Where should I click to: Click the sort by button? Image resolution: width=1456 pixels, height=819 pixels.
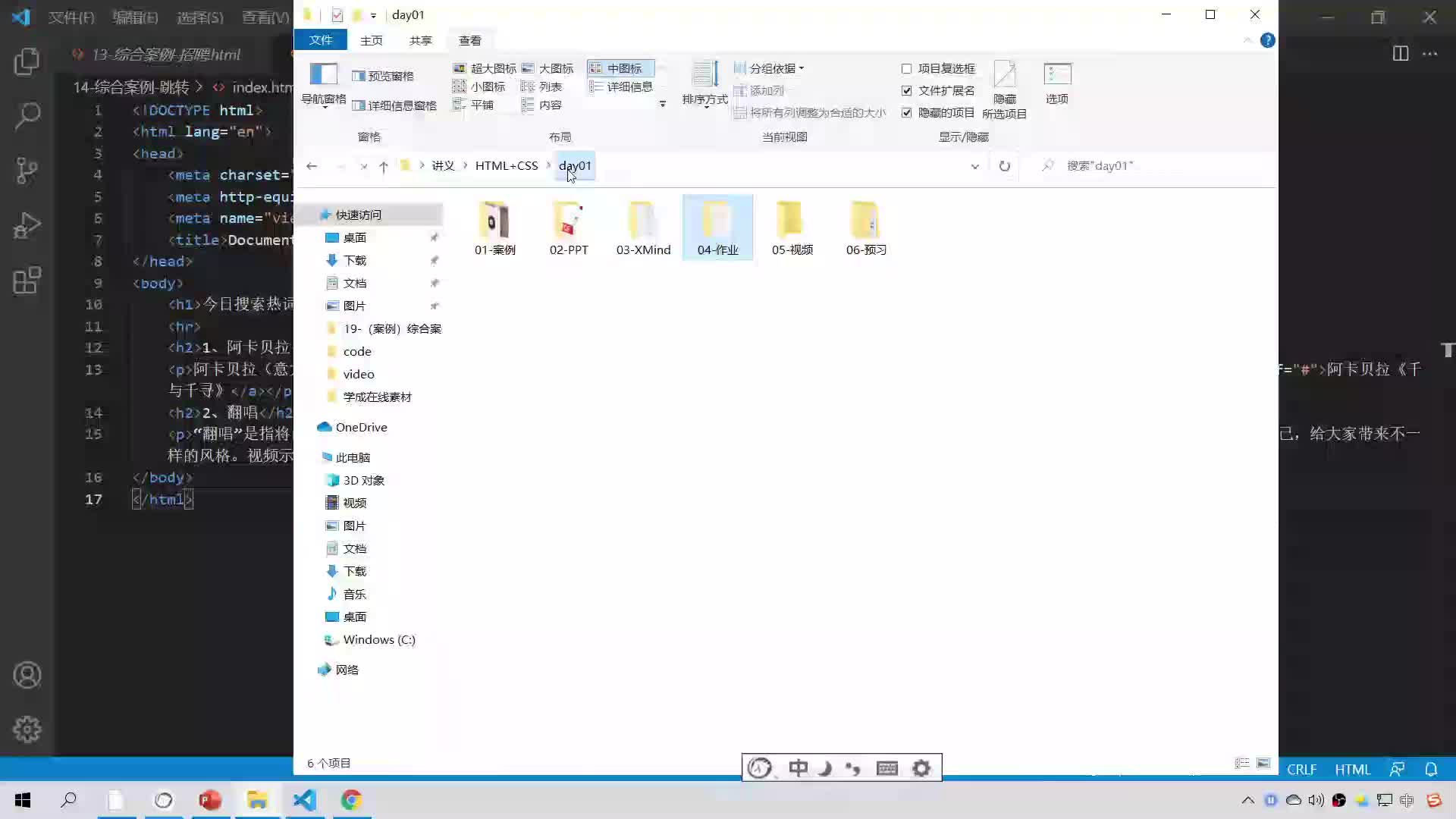(704, 83)
